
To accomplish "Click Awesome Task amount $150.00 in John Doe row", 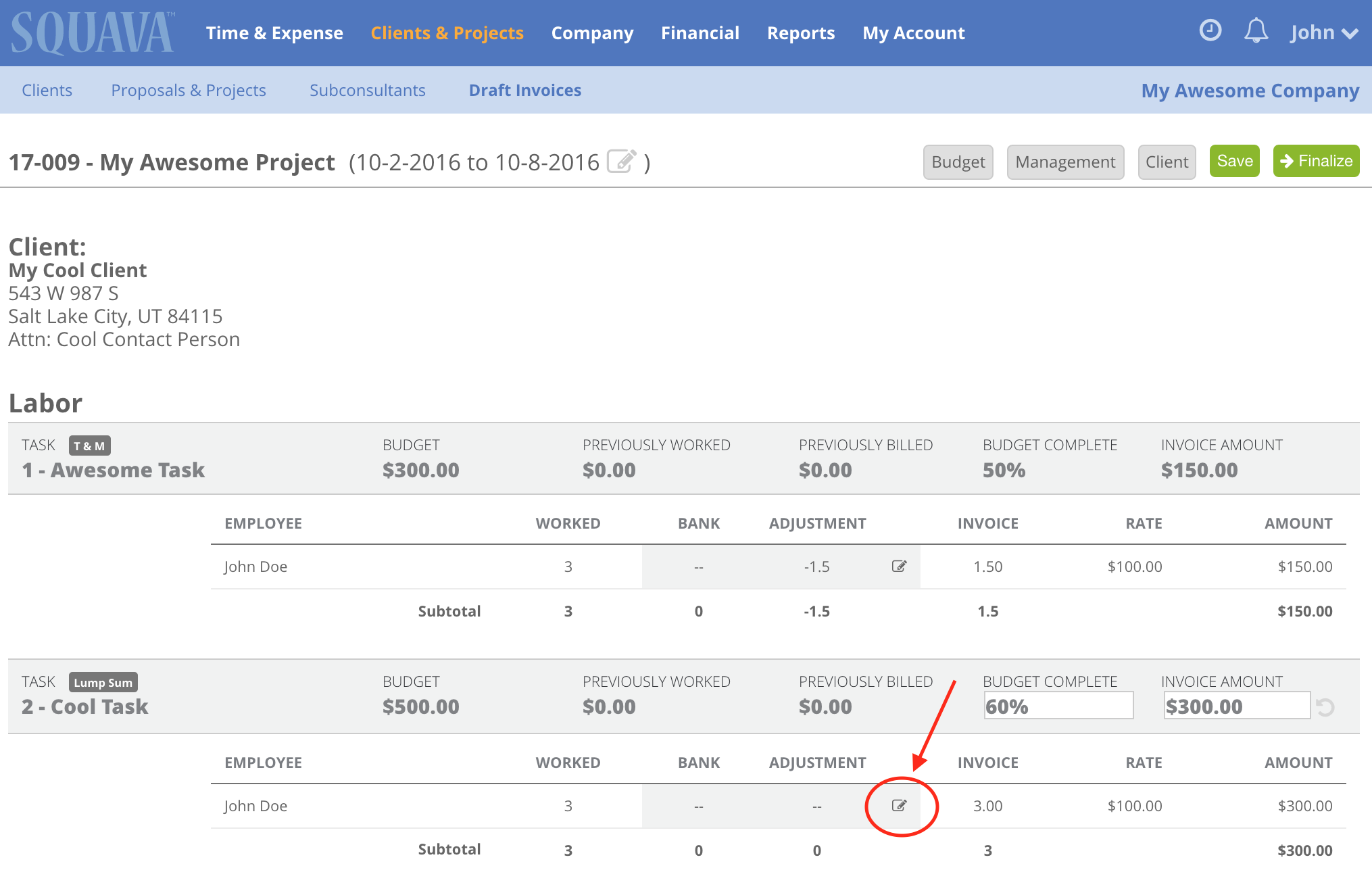I will tap(1304, 567).
